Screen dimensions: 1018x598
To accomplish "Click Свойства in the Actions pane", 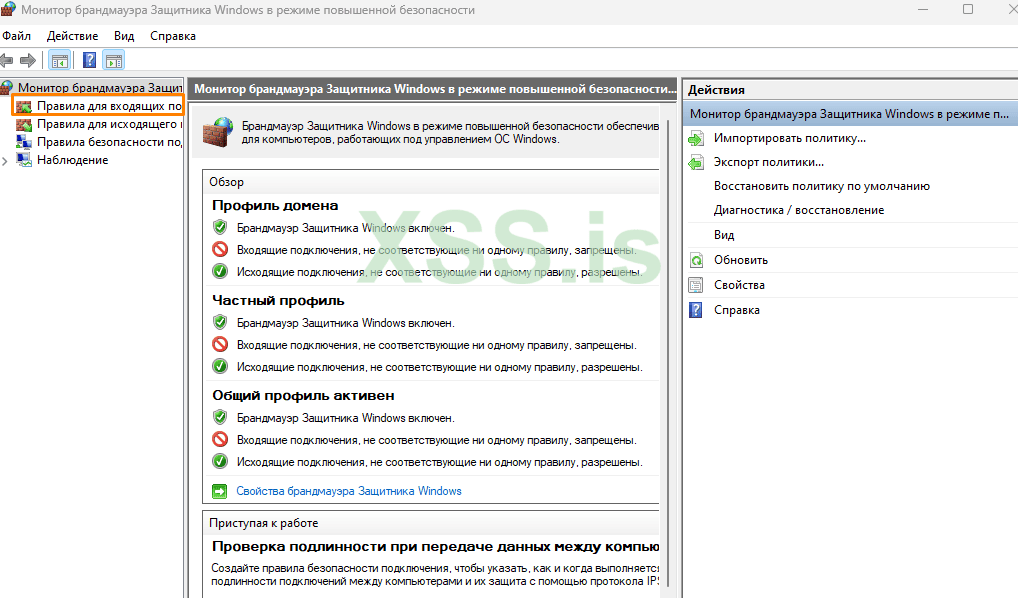I will [739, 285].
